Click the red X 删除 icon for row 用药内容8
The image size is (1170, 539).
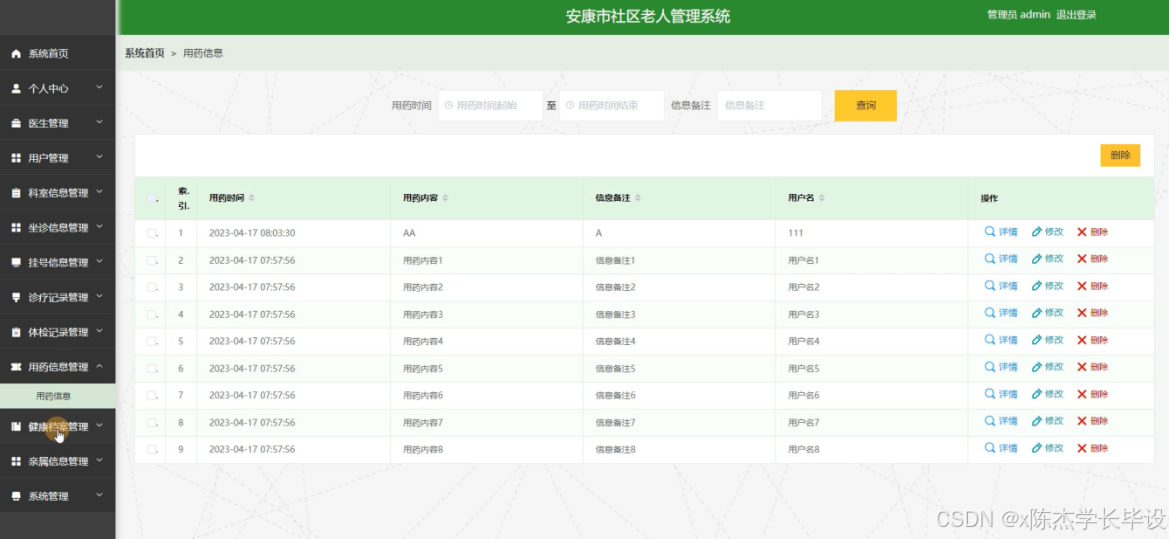click(1082, 449)
